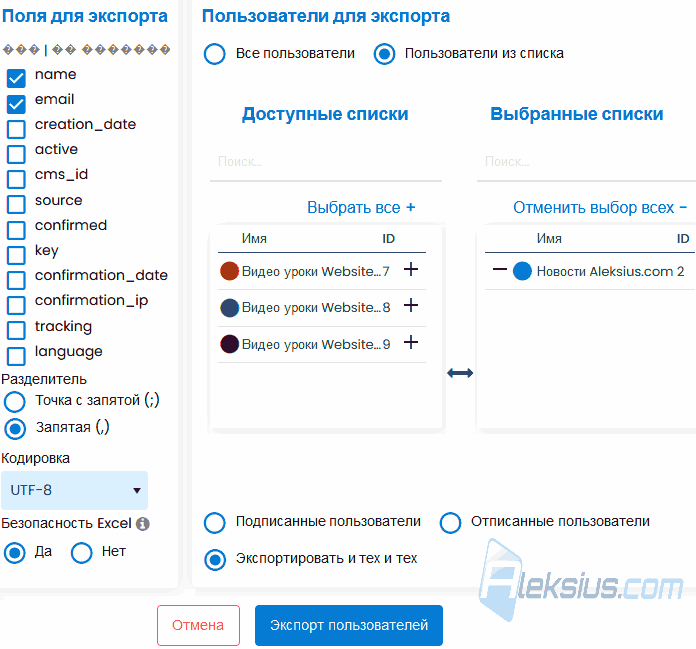Add list with ID 8 via plus icon
The image size is (696, 649).
click(x=411, y=305)
